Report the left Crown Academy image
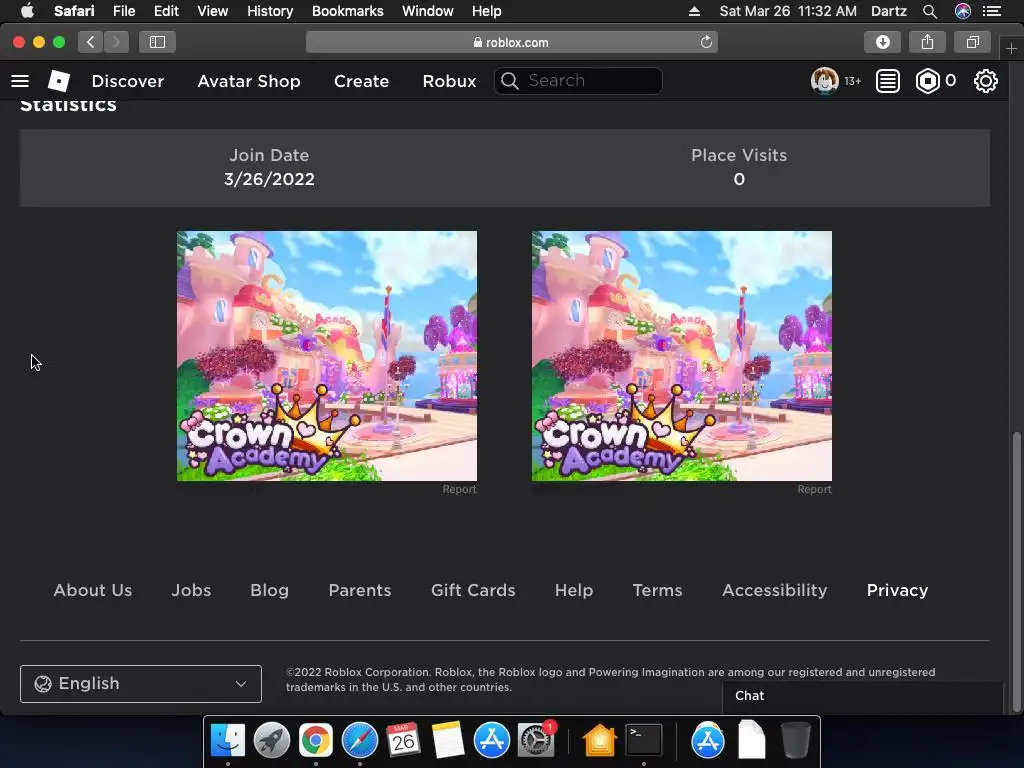 click(459, 489)
